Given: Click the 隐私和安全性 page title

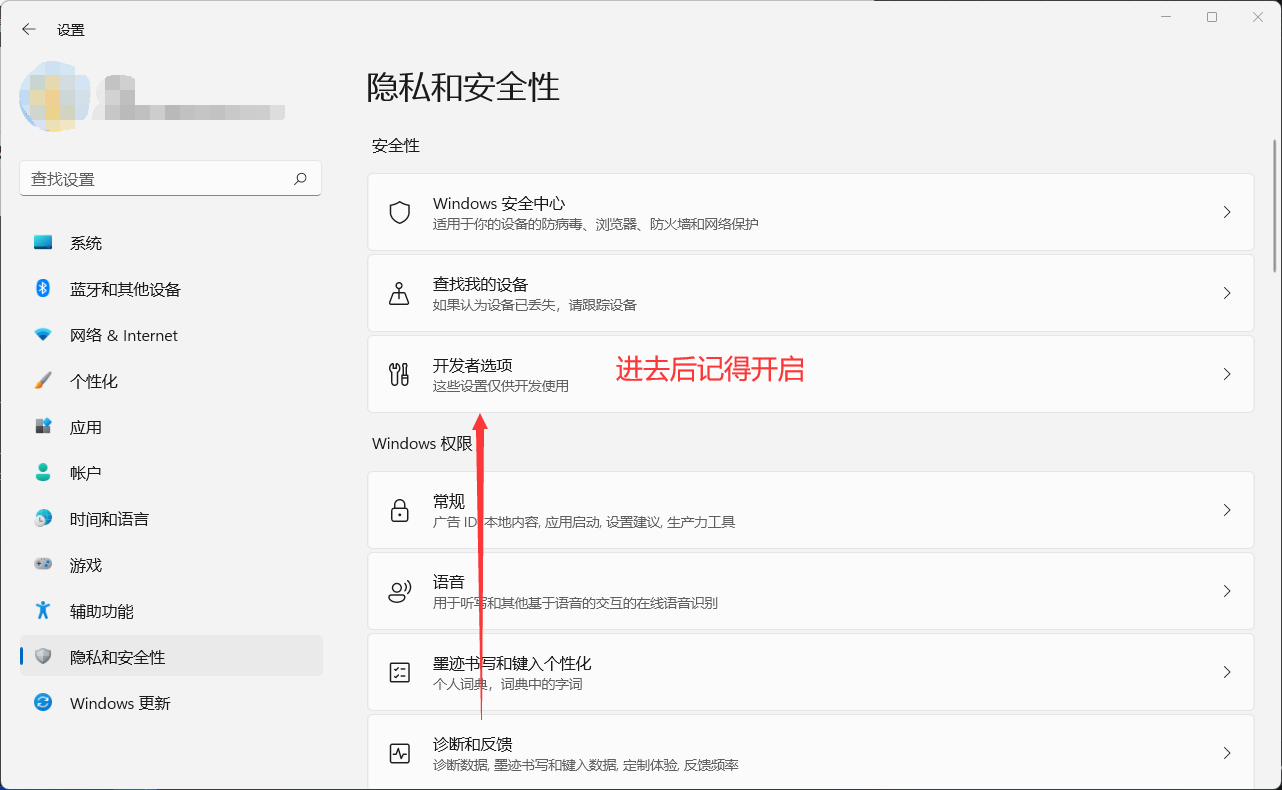Looking at the screenshot, I should [463, 87].
